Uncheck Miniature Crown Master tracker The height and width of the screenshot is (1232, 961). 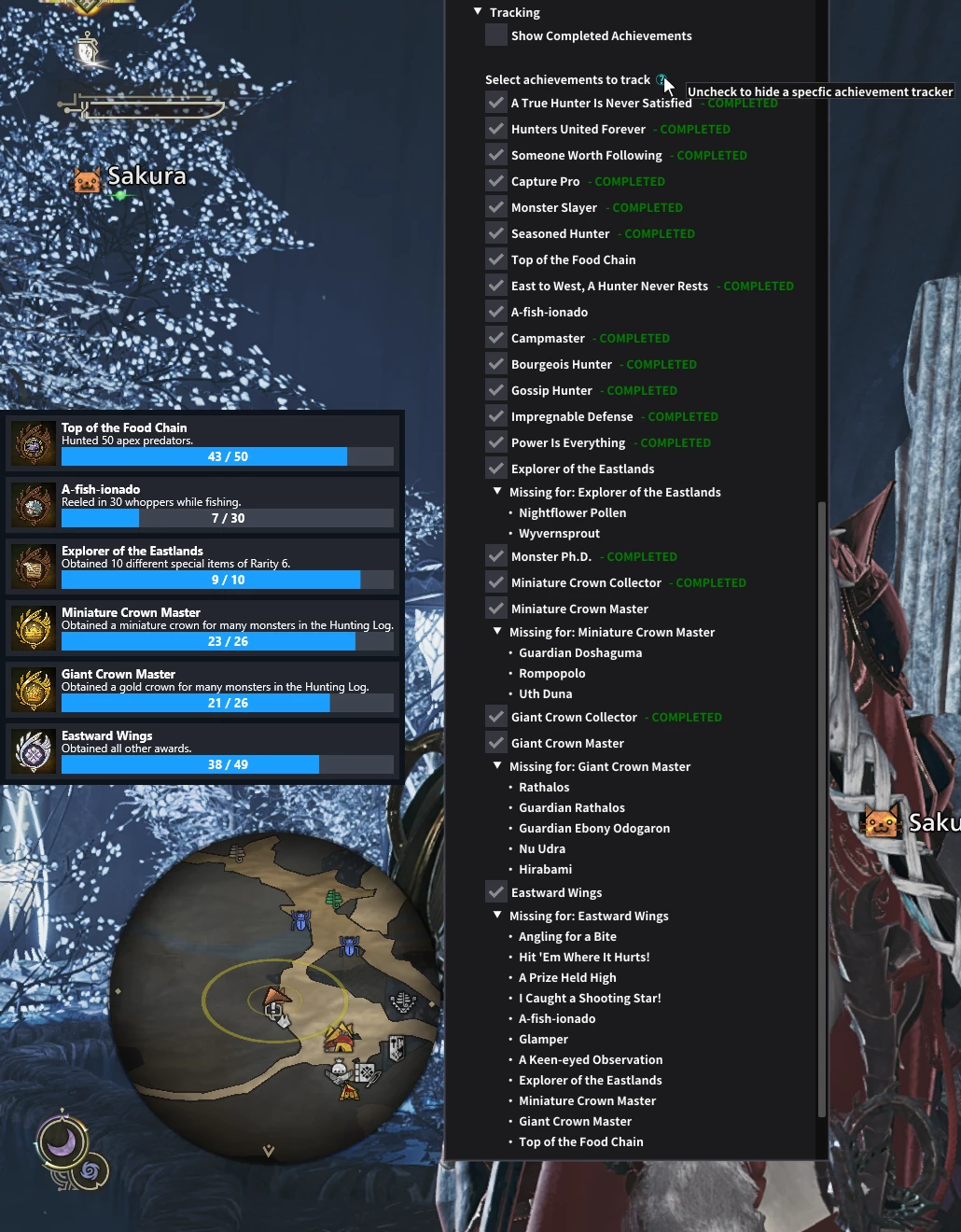point(496,609)
